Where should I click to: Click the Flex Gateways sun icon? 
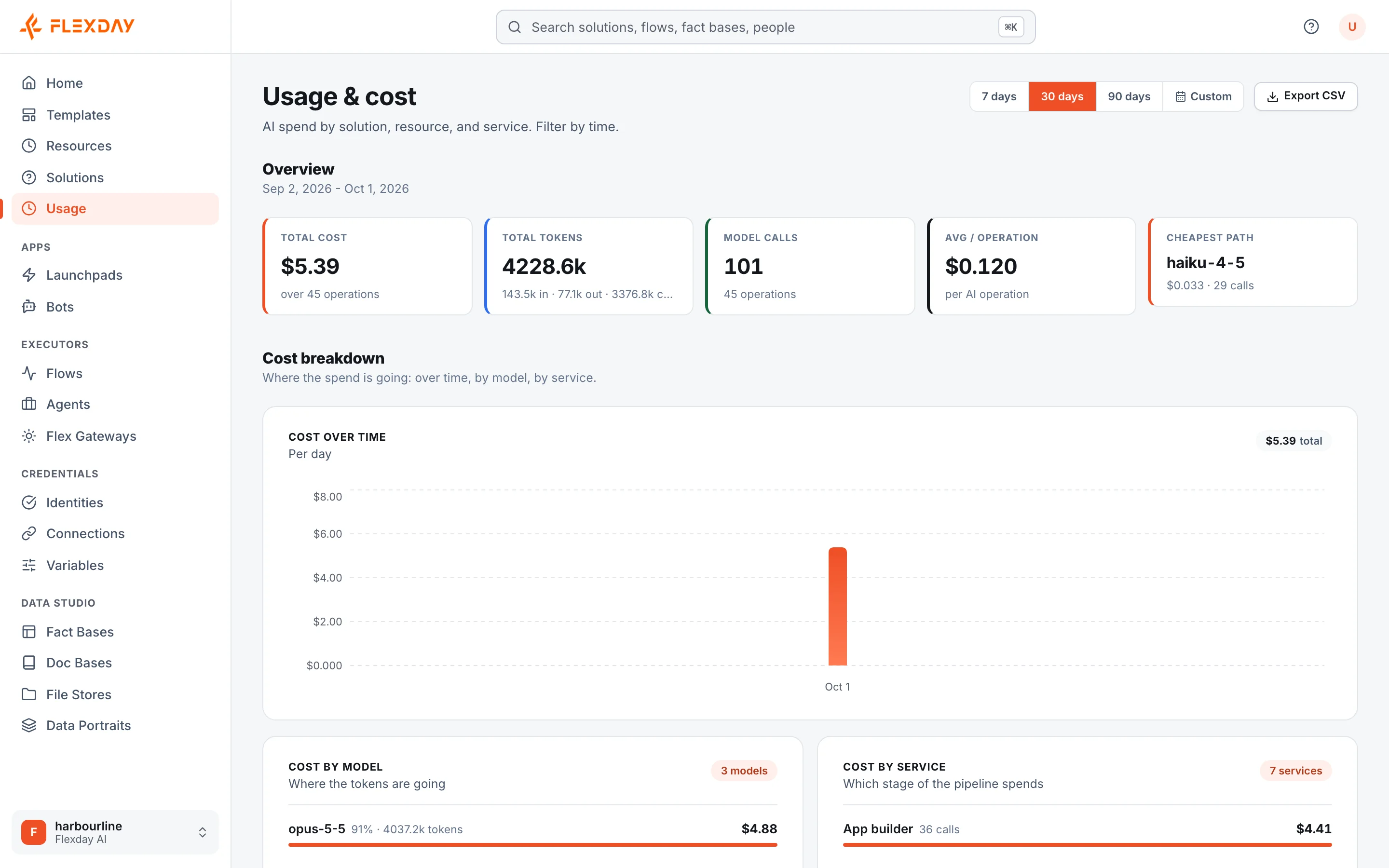(29, 436)
